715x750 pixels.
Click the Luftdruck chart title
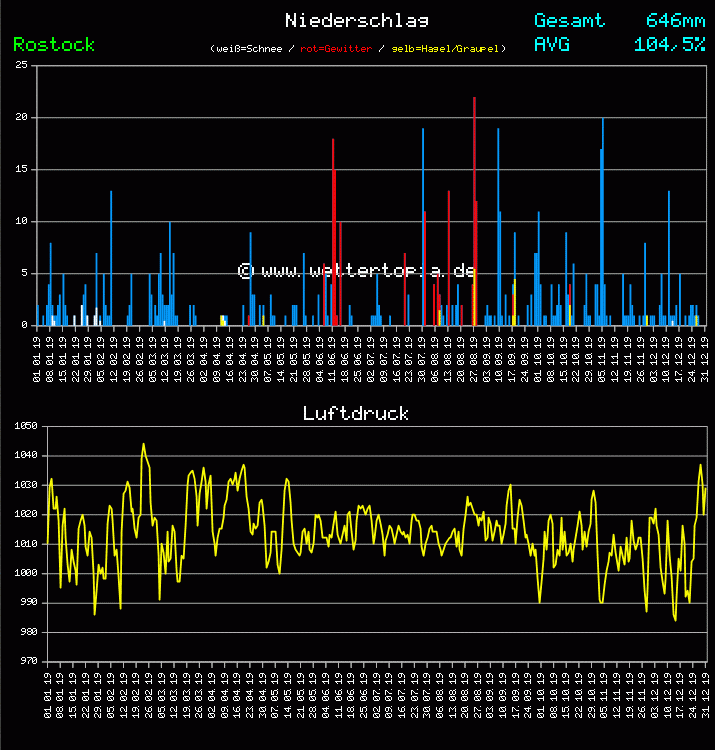(356, 413)
